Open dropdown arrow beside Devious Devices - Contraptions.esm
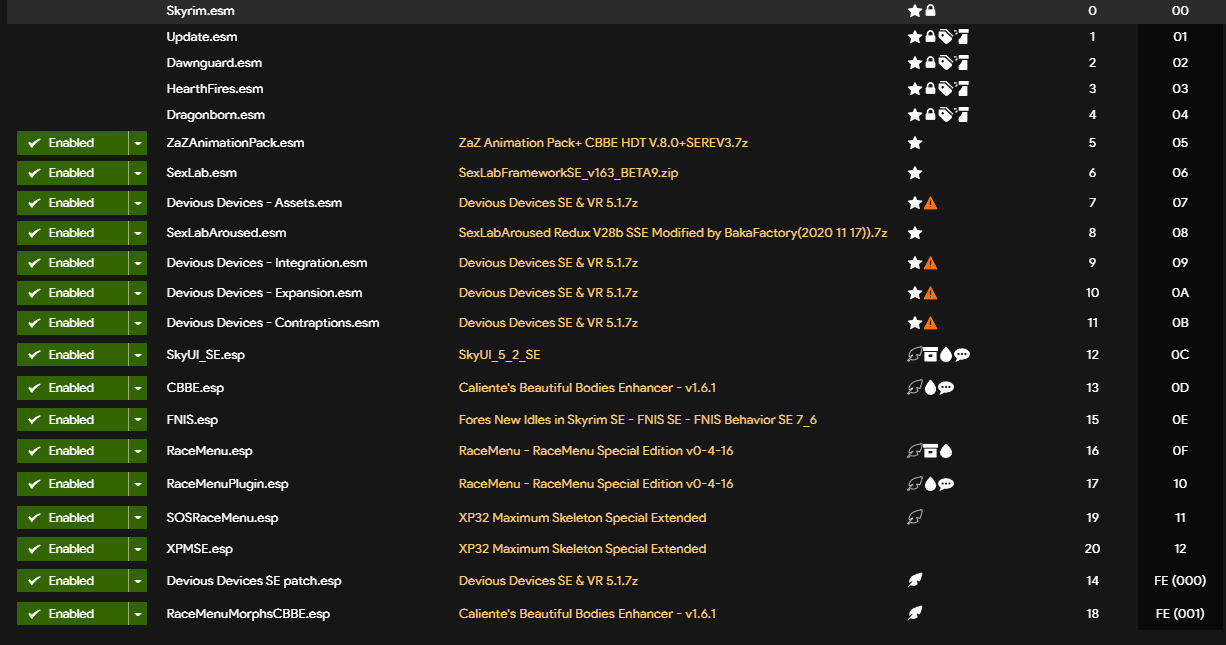This screenshot has height=645, width=1226. pyautogui.click(x=138, y=323)
